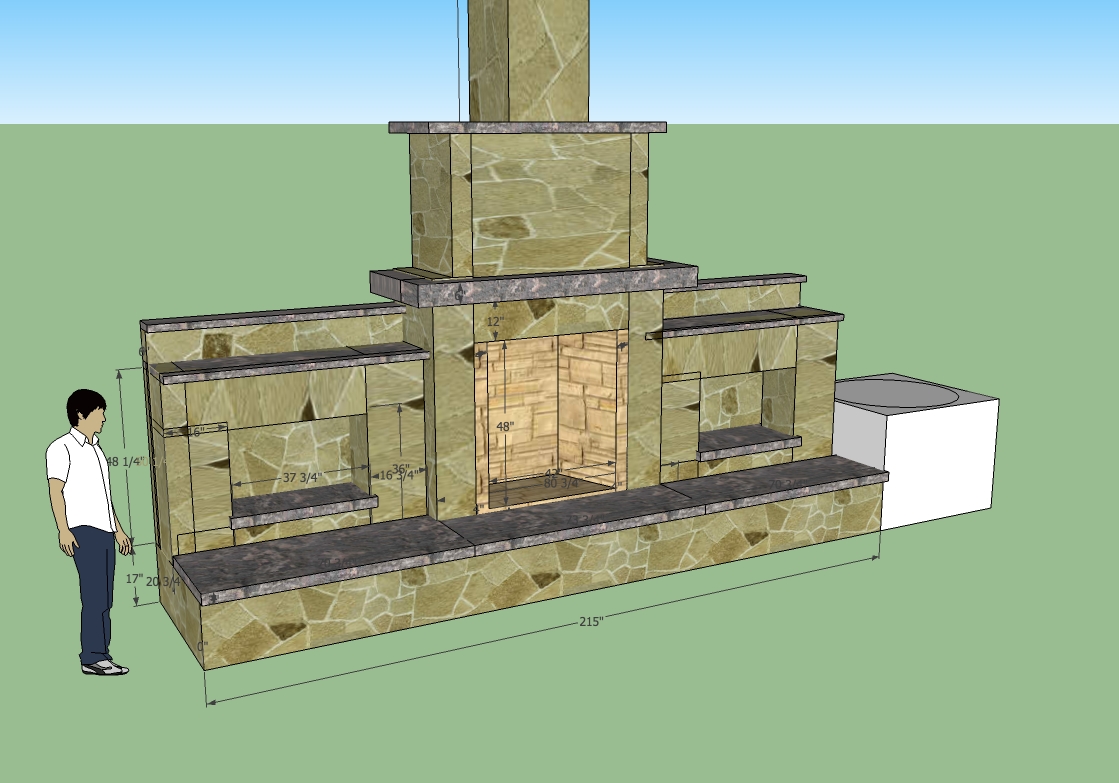The image size is (1119, 783).
Task: Select the 16" dimension in the left wing
Action: tap(194, 432)
